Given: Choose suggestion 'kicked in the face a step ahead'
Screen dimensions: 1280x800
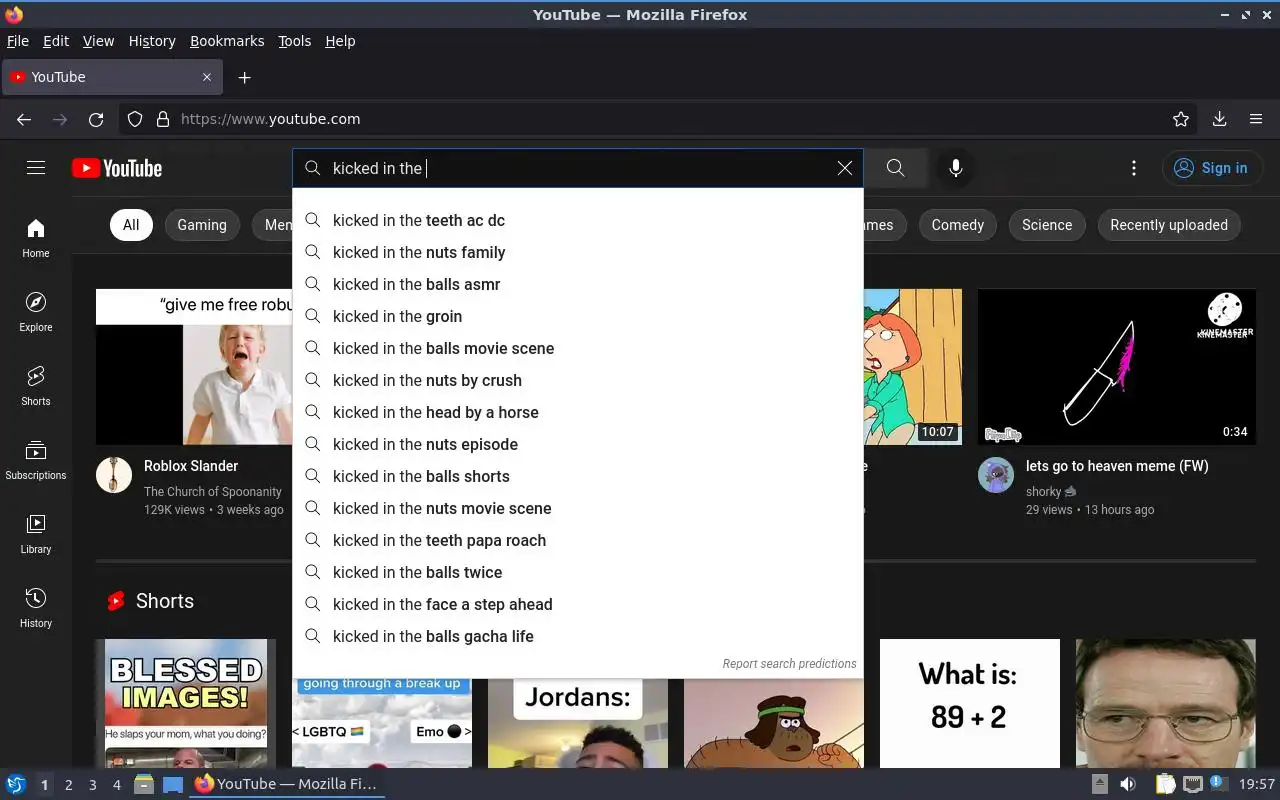Looking at the screenshot, I should pyautogui.click(x=578, y=604).
